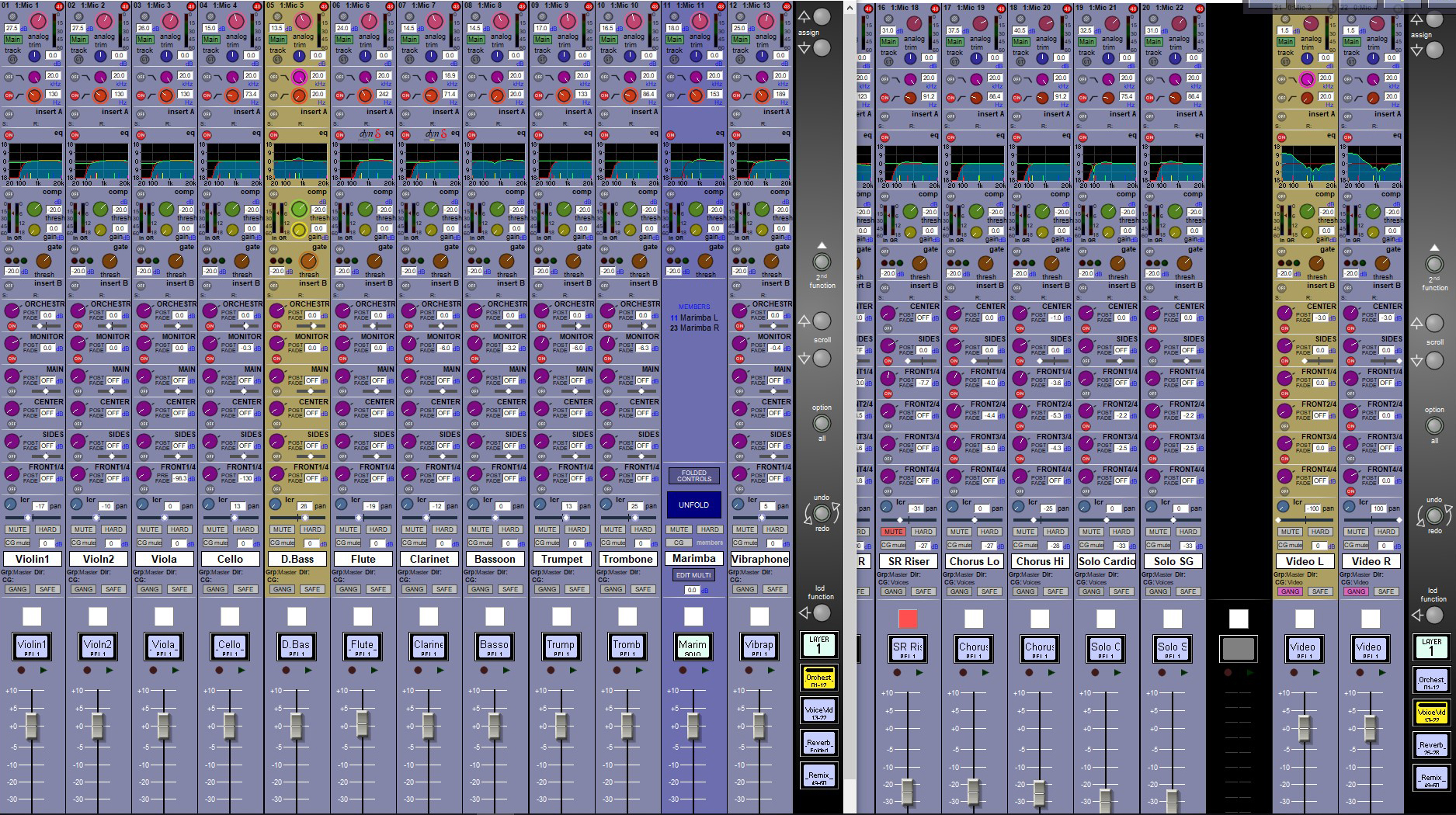Unmute the SR Riser channel
This screenshot has height=815, width=1456.
[x=893, y=532]
